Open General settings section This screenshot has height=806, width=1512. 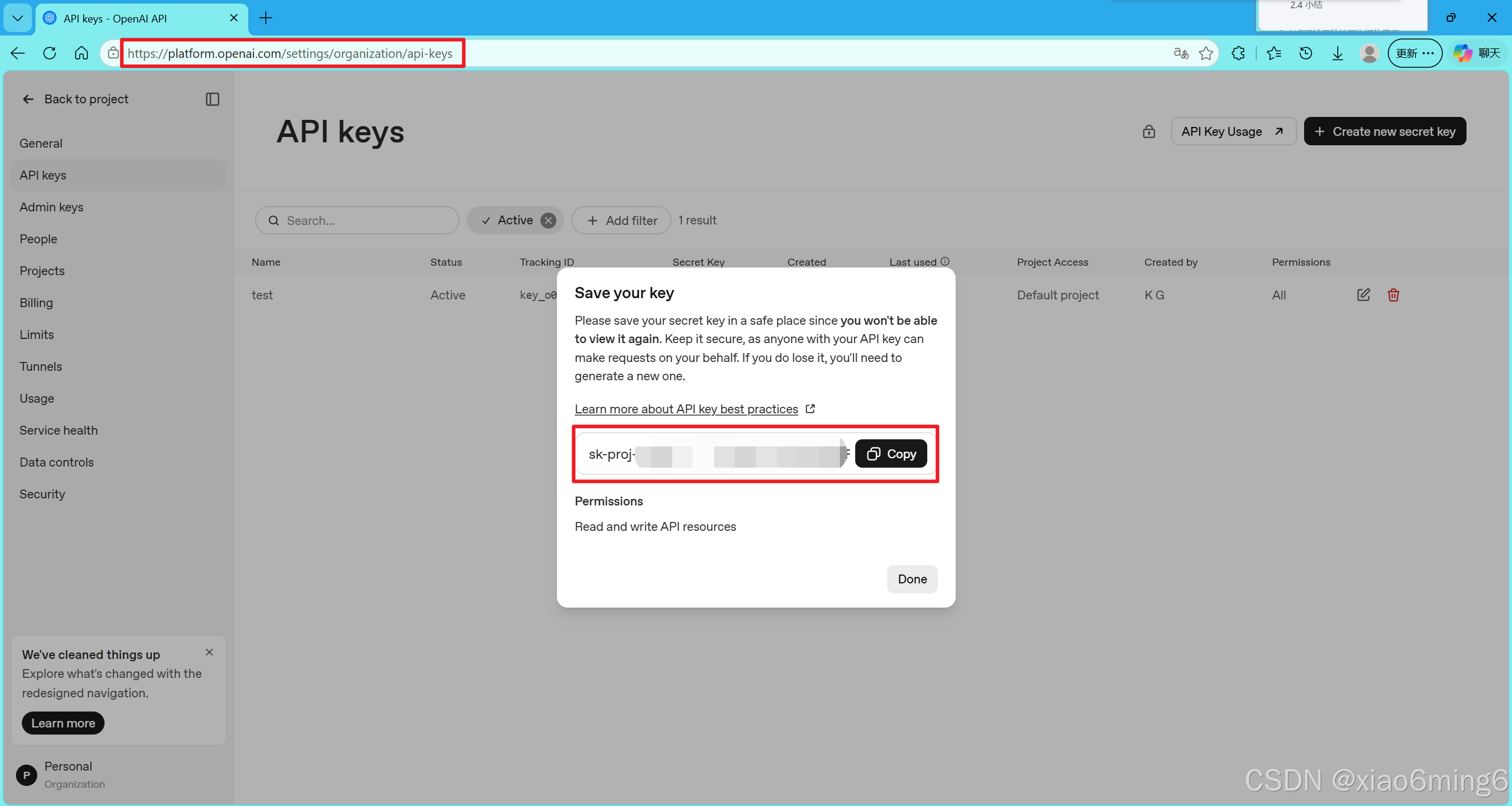tap(118, 143)
